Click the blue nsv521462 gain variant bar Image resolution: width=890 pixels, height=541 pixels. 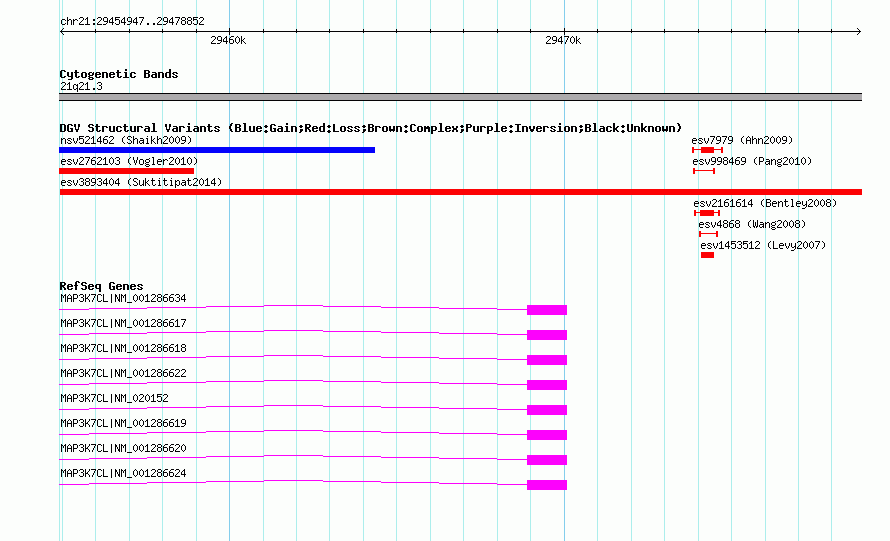pos(217,150)
